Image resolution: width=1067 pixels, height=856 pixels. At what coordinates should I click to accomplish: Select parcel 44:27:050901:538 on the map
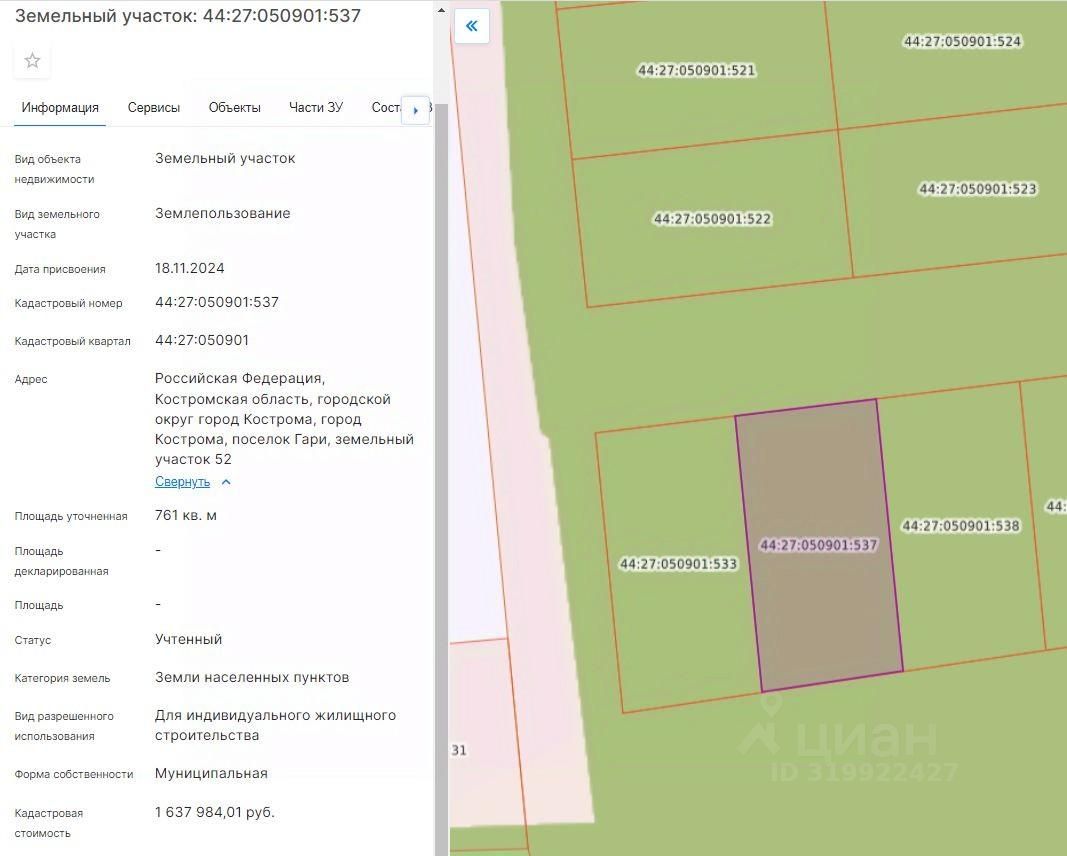(x=961, y=526)
